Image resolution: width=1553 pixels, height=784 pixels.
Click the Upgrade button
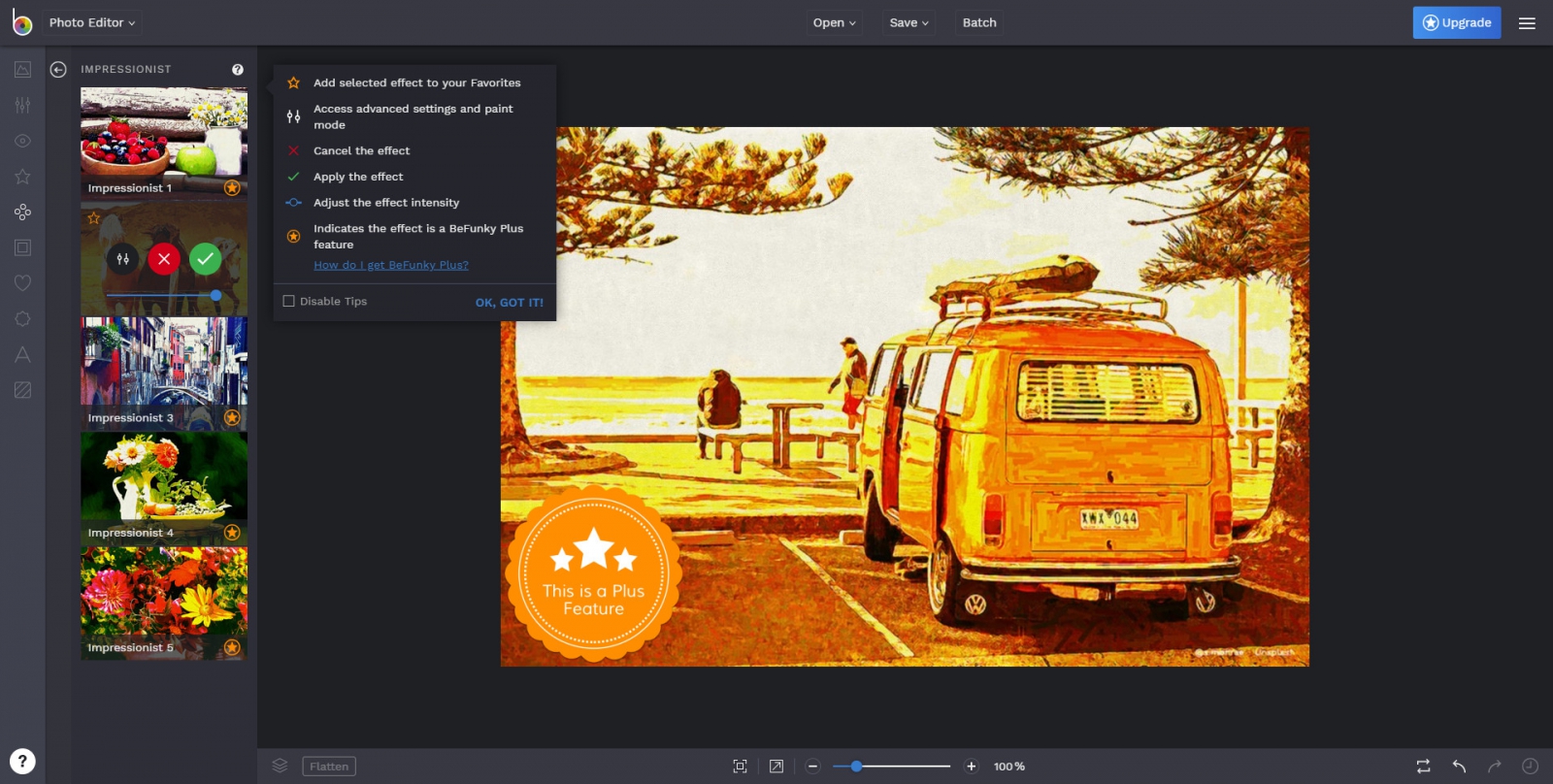[x=1456, y=22]
